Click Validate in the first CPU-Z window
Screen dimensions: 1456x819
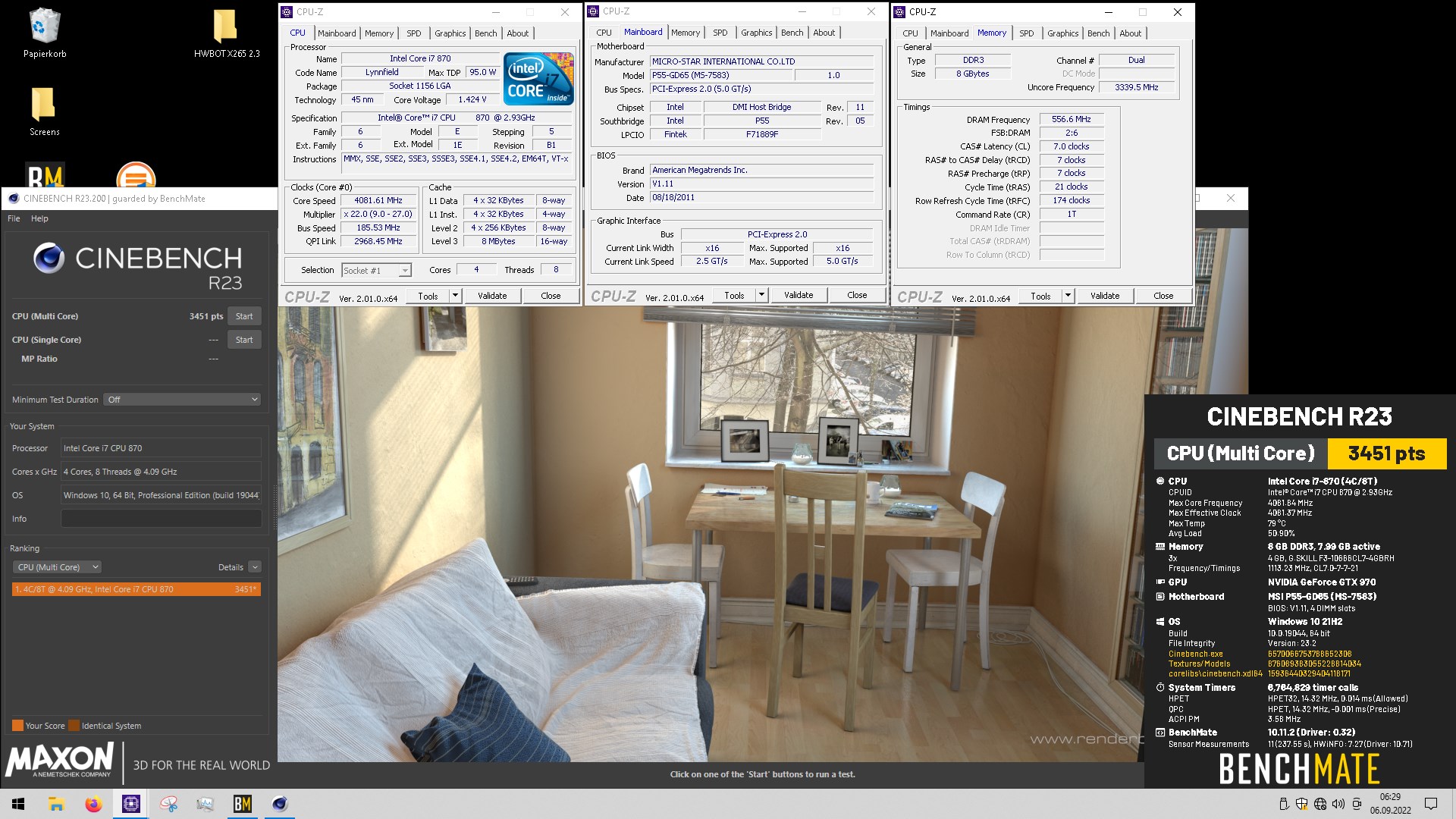pyautogui.click(x=492, y=296)
